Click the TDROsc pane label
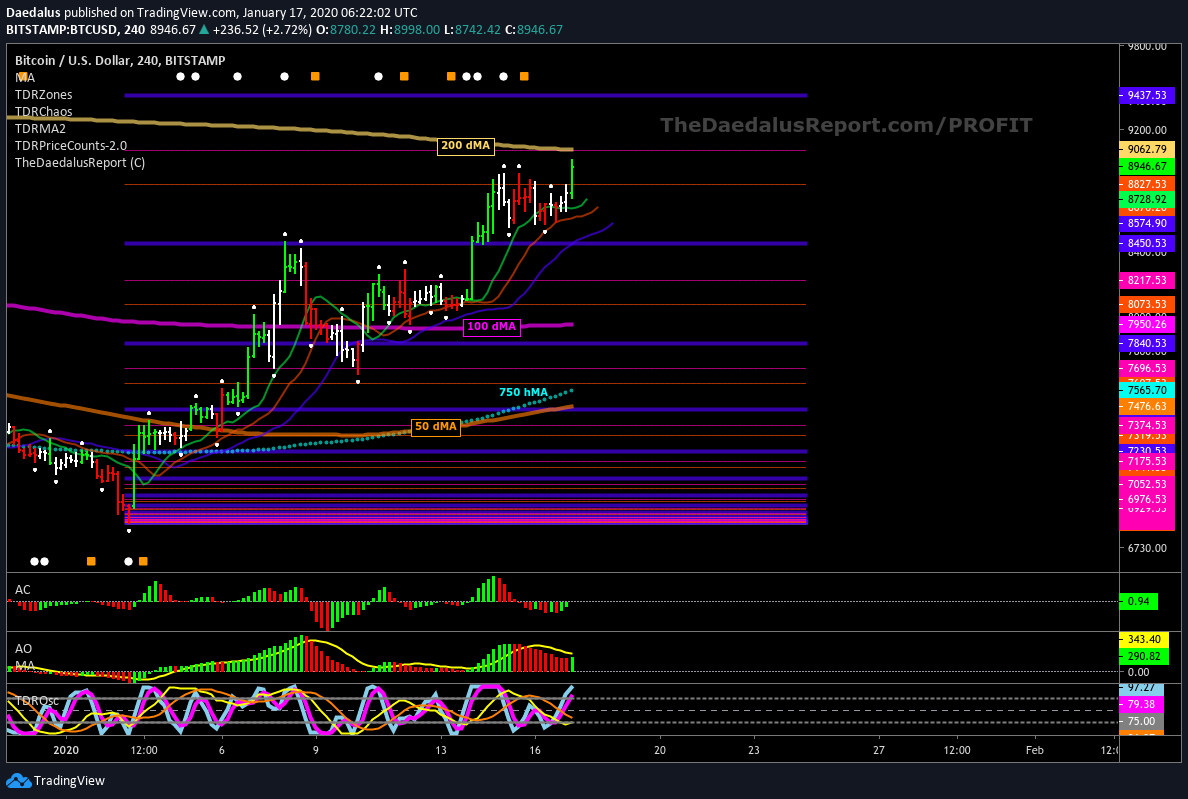The width and height of the screenshot is (1188, 799). click(x=36, y=701)
